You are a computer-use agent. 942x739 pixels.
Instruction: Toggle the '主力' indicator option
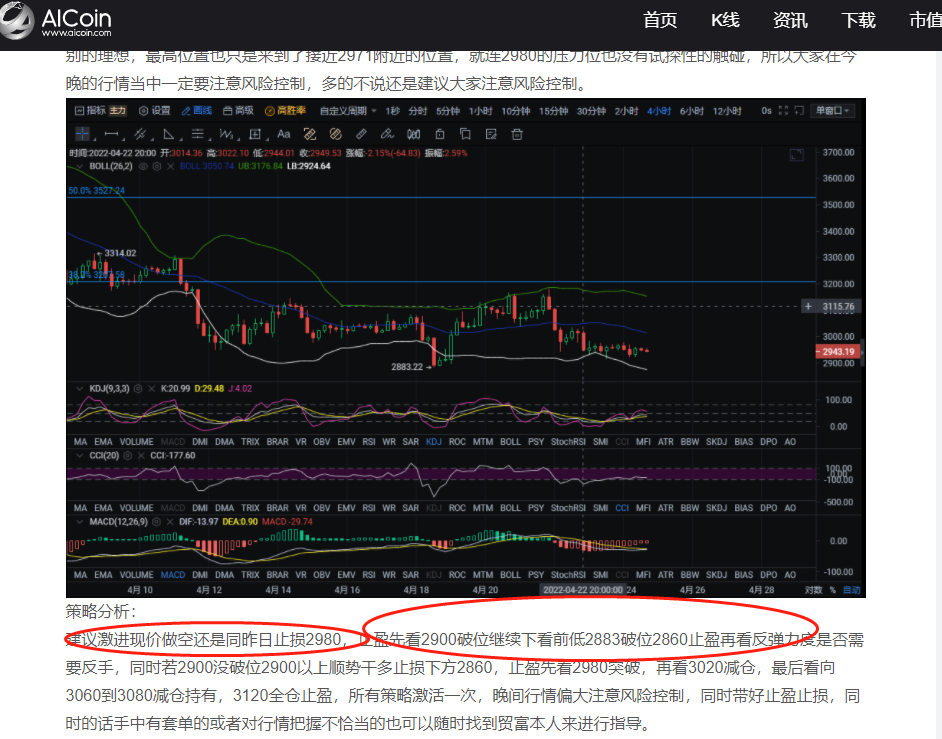pyautogui.click(x=118, y=110)
